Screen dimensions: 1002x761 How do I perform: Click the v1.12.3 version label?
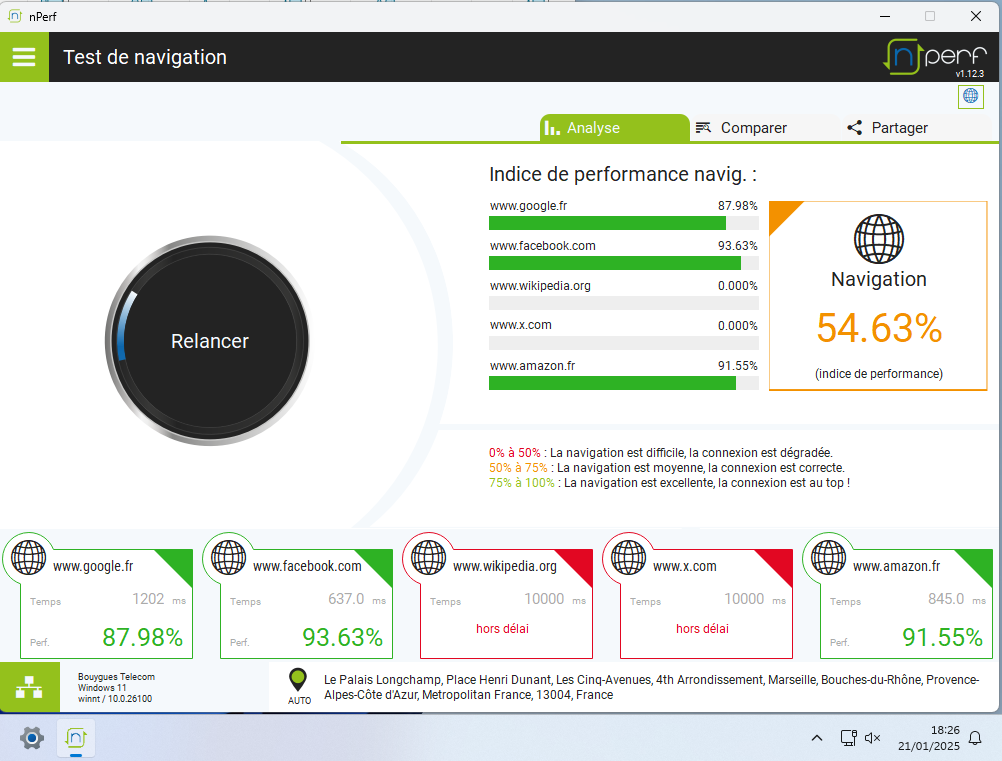tap(969, 73)
